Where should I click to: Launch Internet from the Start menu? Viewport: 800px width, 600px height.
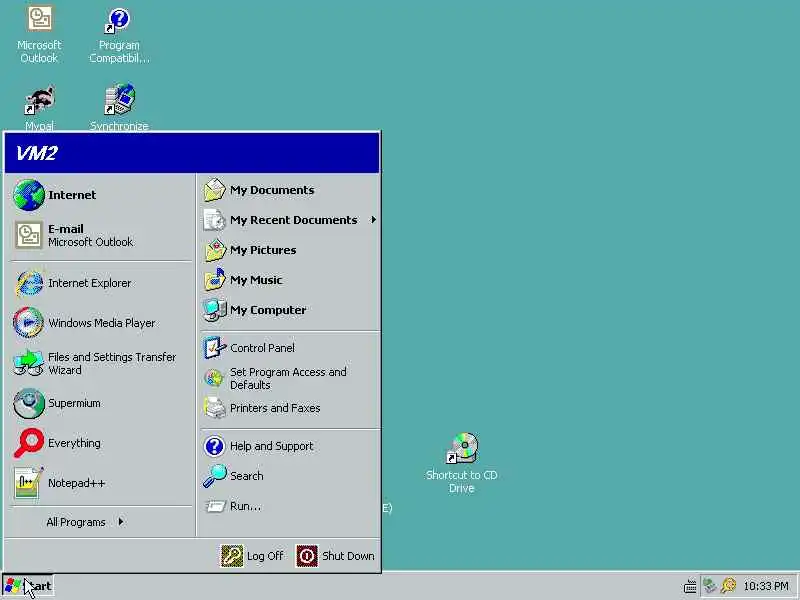(100, 195)
